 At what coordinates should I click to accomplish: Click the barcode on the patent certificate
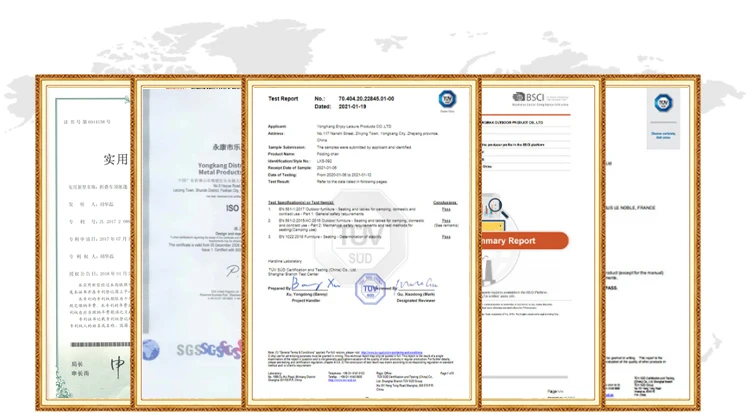pos(100,344)
